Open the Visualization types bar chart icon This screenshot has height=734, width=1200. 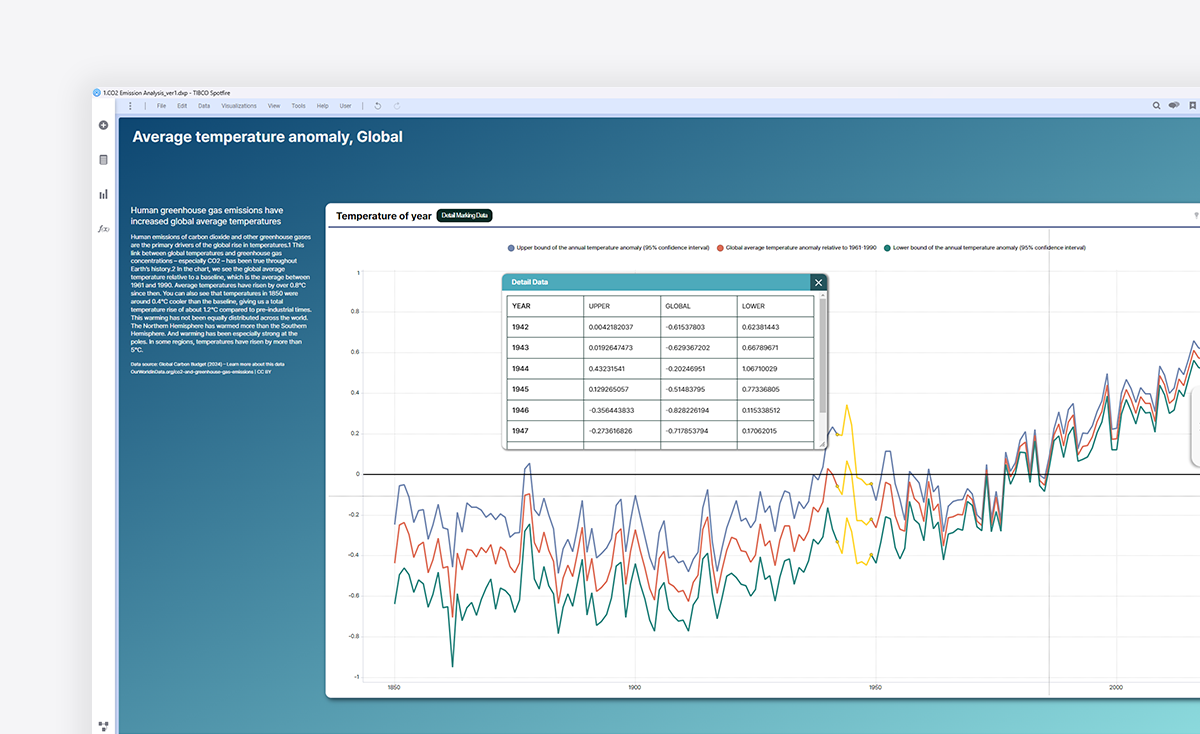[103, 194]
